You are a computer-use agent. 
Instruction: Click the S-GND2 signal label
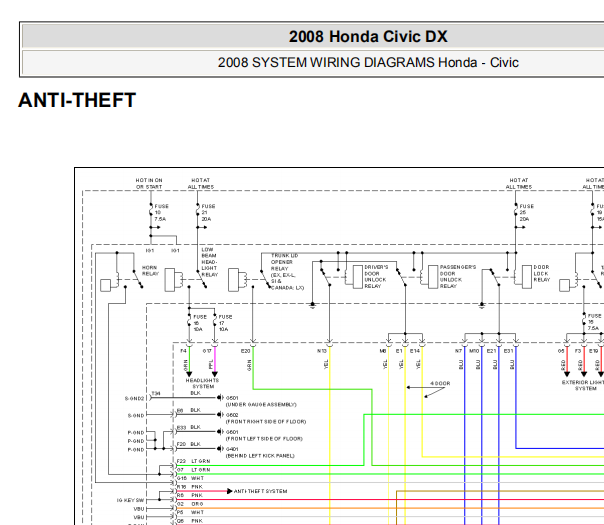[x=134, y=398]
